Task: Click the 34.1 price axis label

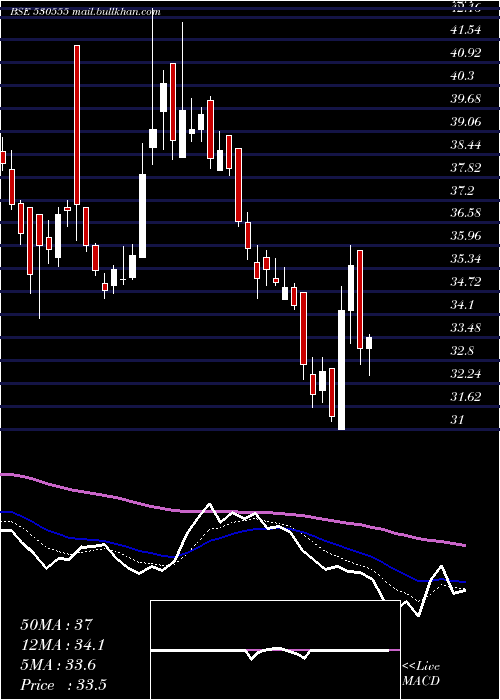Action: point(462,305)
